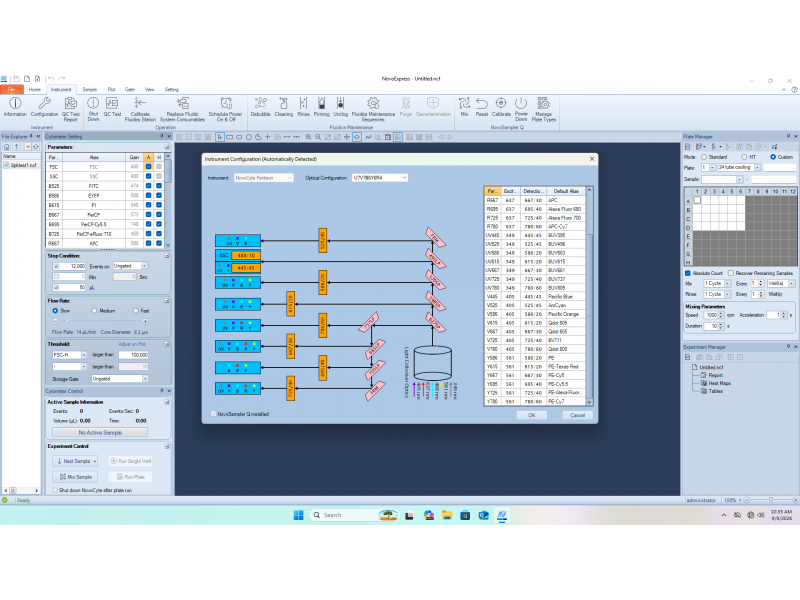
Task: Toggle Shut down NovoCyte after plate run
Action: (55, 490)
